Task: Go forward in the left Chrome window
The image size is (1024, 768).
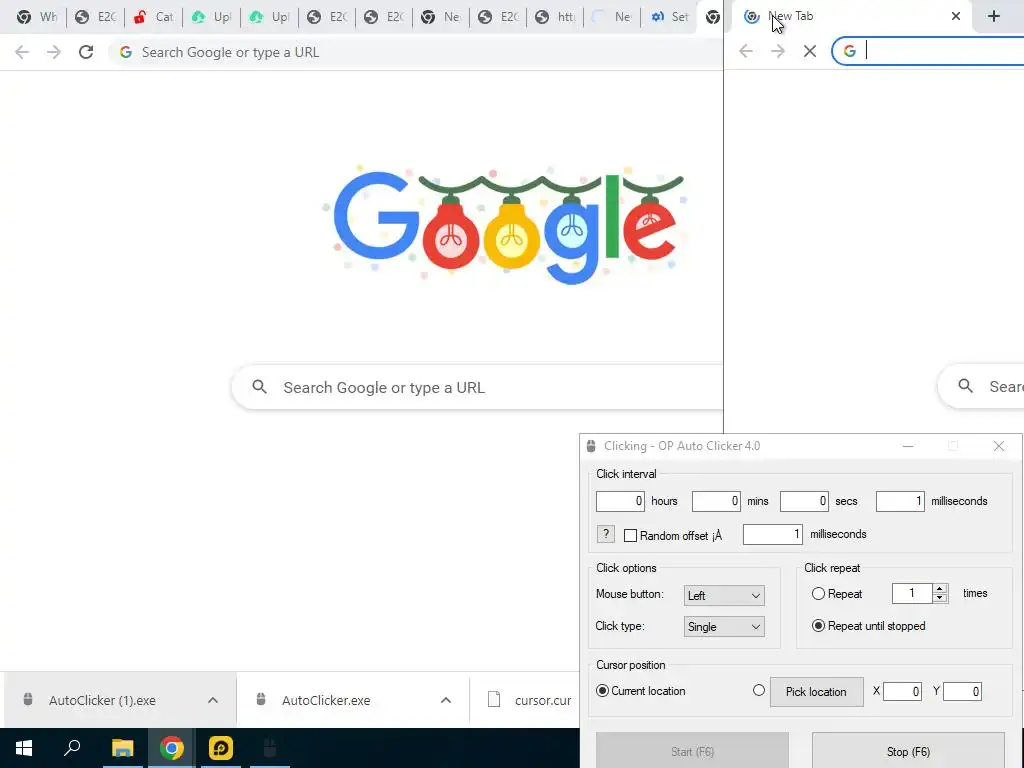Action: pos(54,52)
